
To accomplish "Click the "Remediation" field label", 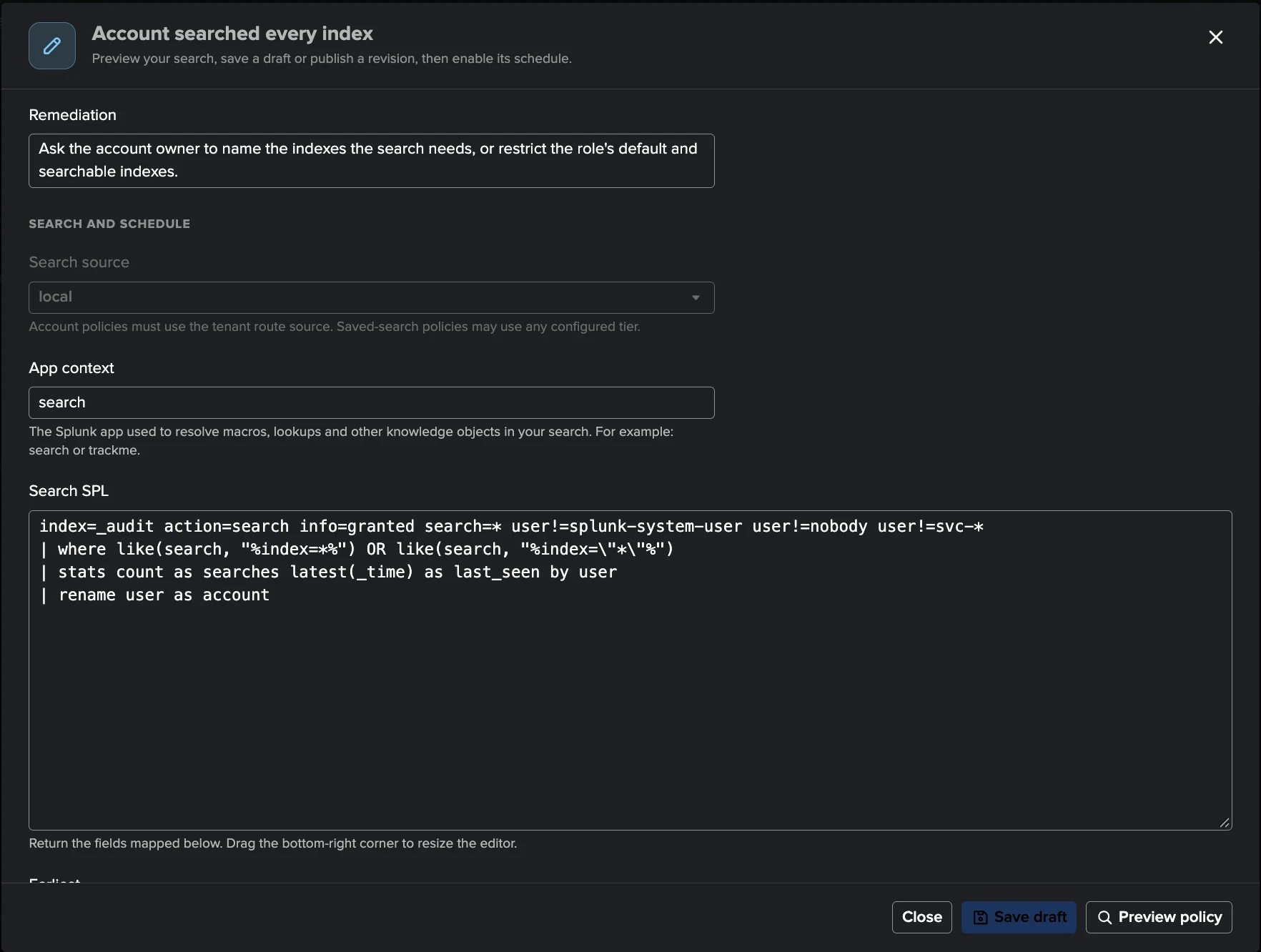I will (72, 115).
